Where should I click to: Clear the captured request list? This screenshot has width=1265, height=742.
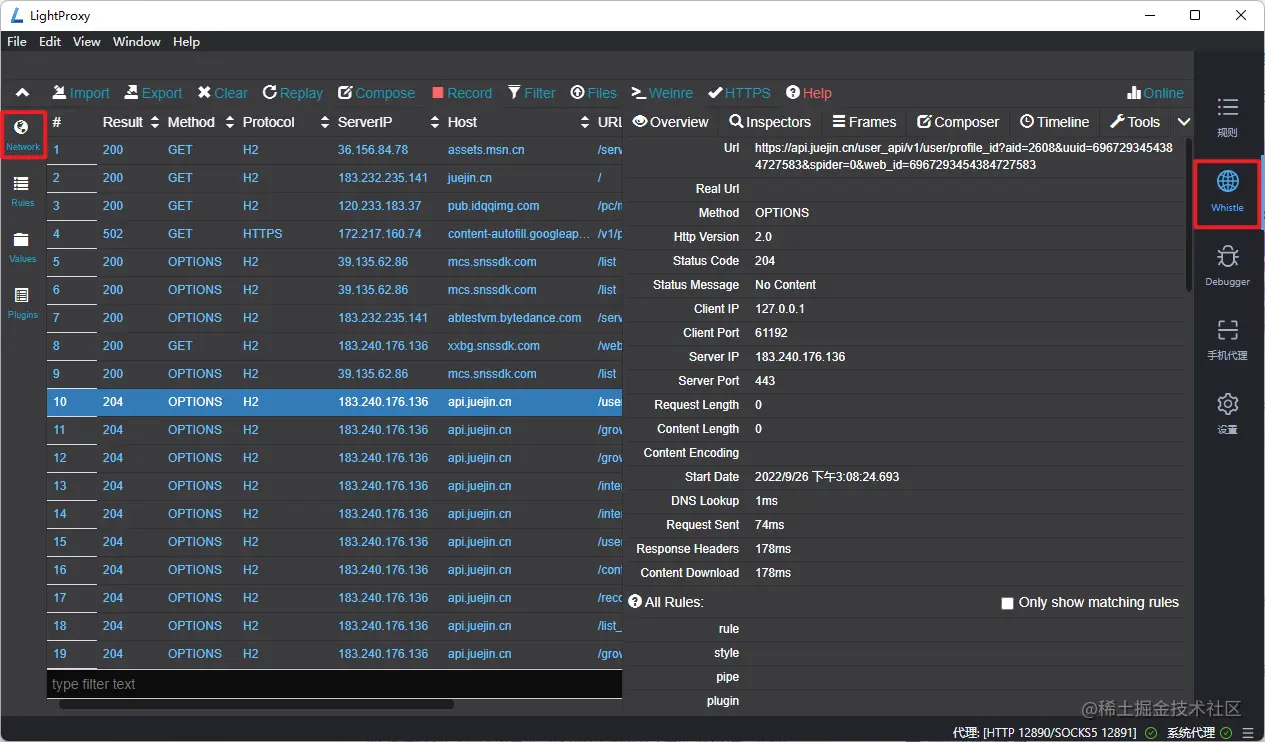tap(222, 93)
